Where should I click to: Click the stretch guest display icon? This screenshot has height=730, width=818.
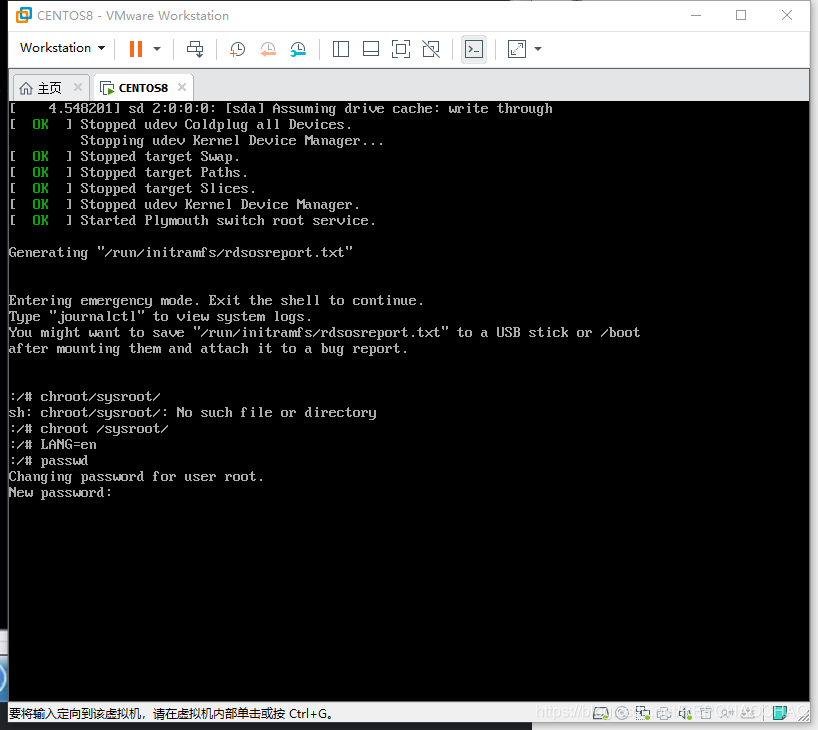pyautogui.click(x=516, y=49)
